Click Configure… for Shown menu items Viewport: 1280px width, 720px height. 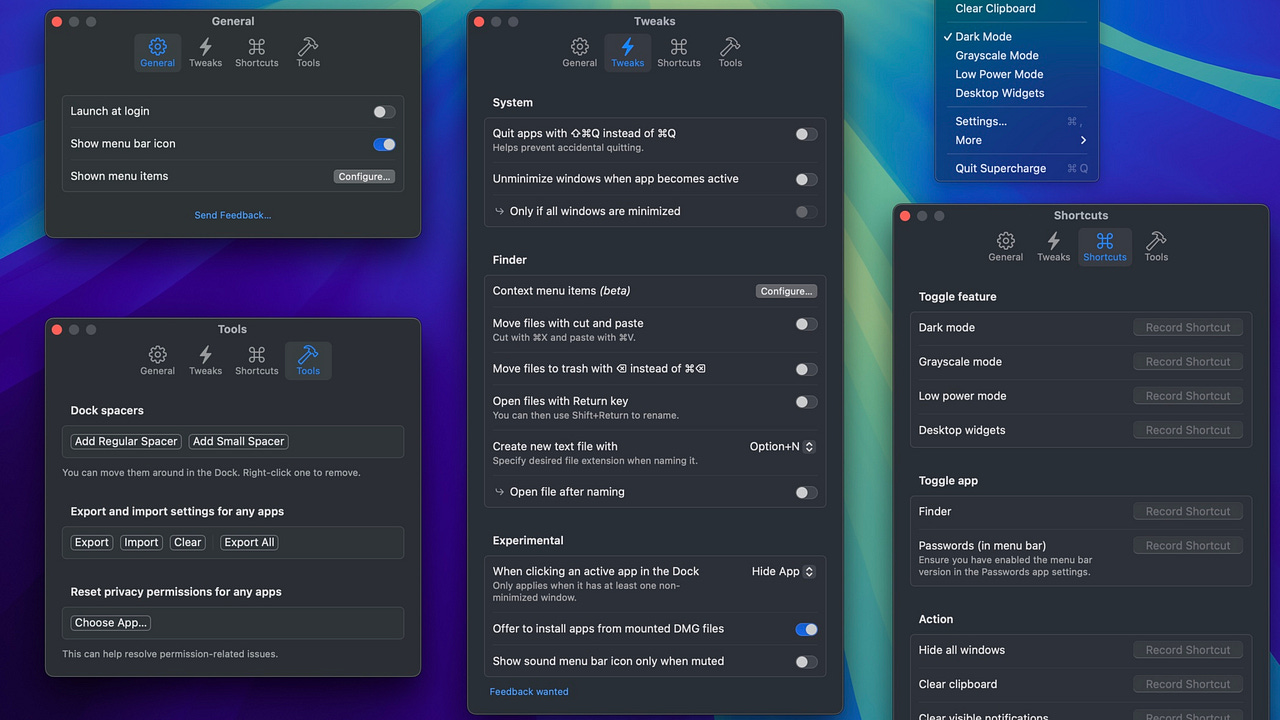click(x=364, y=176)
